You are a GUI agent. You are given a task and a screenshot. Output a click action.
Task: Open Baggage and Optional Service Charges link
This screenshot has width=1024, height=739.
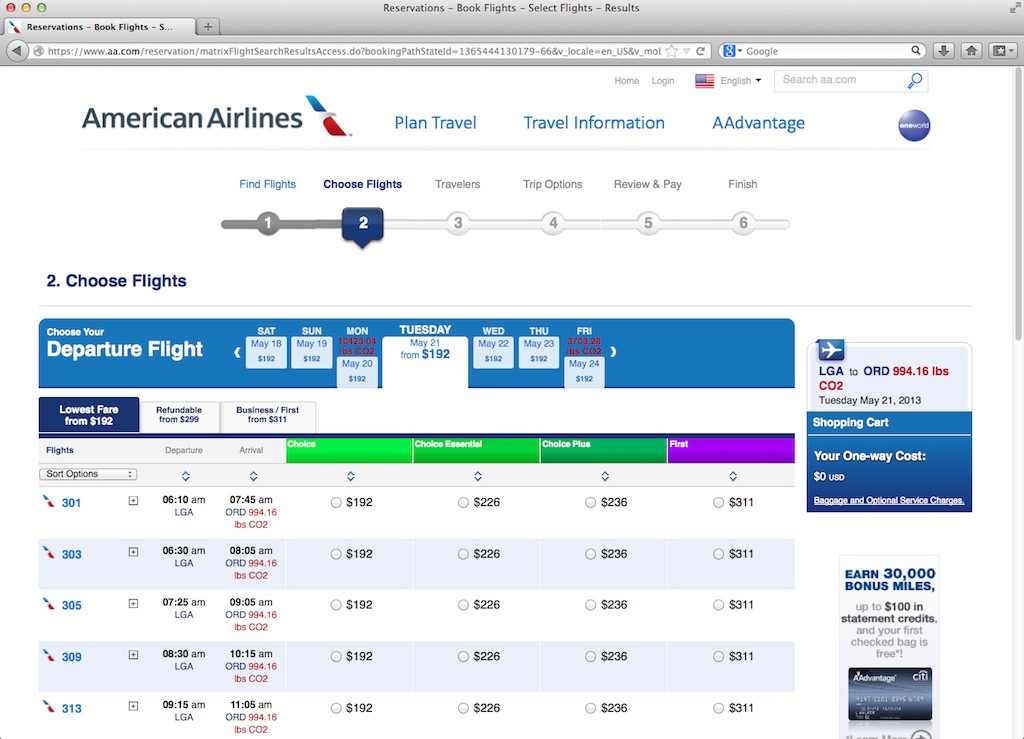tap(888, 501)
